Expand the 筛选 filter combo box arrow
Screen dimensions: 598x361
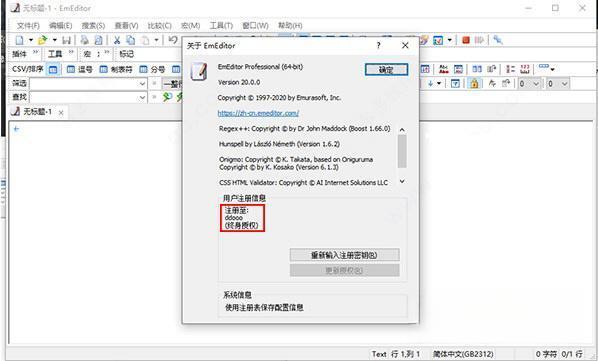point(142,83)
